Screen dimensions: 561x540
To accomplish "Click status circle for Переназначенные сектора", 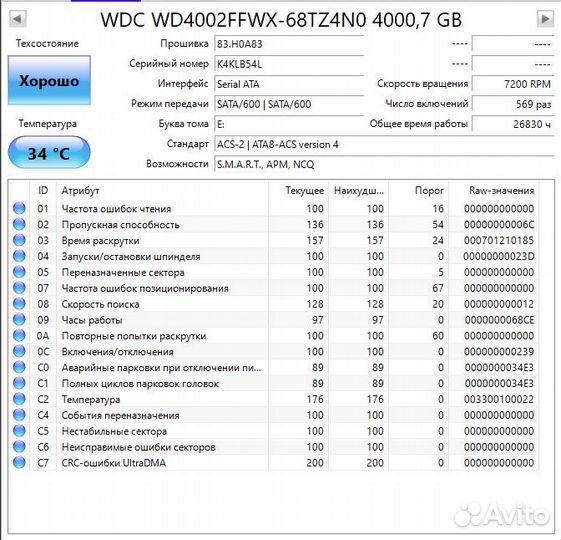I will [x=19, y=272].
